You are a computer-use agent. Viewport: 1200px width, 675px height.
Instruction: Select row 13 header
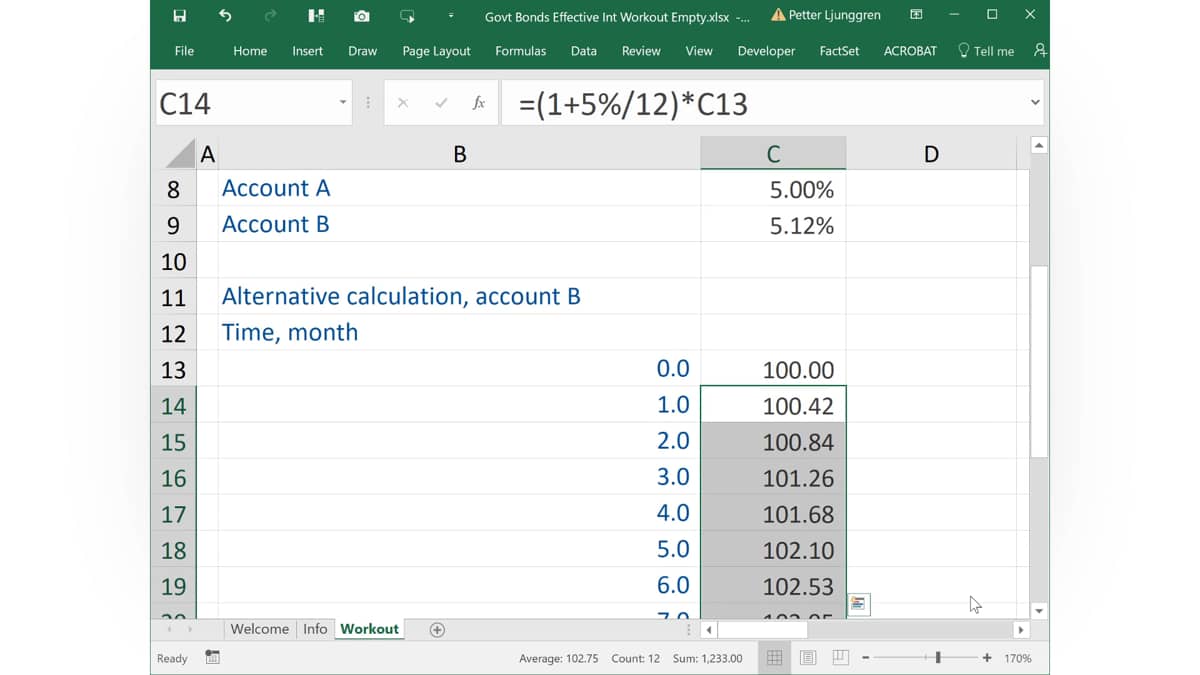(x=173, y=369)
